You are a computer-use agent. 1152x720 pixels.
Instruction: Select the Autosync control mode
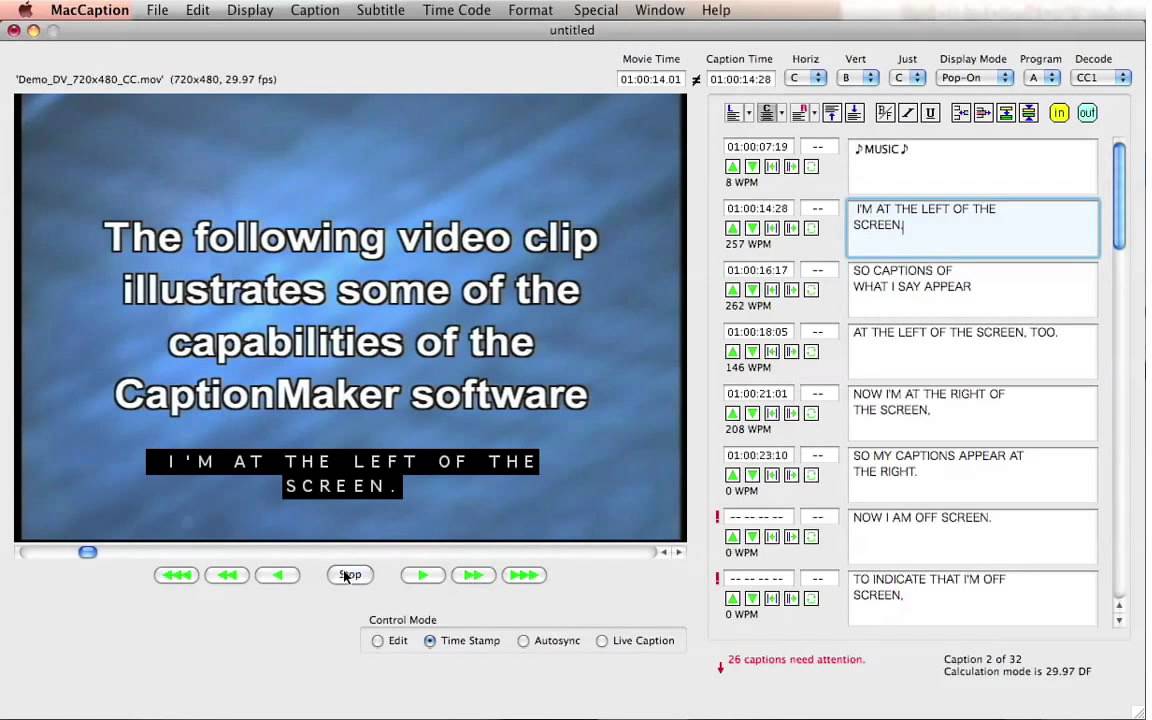523,641
